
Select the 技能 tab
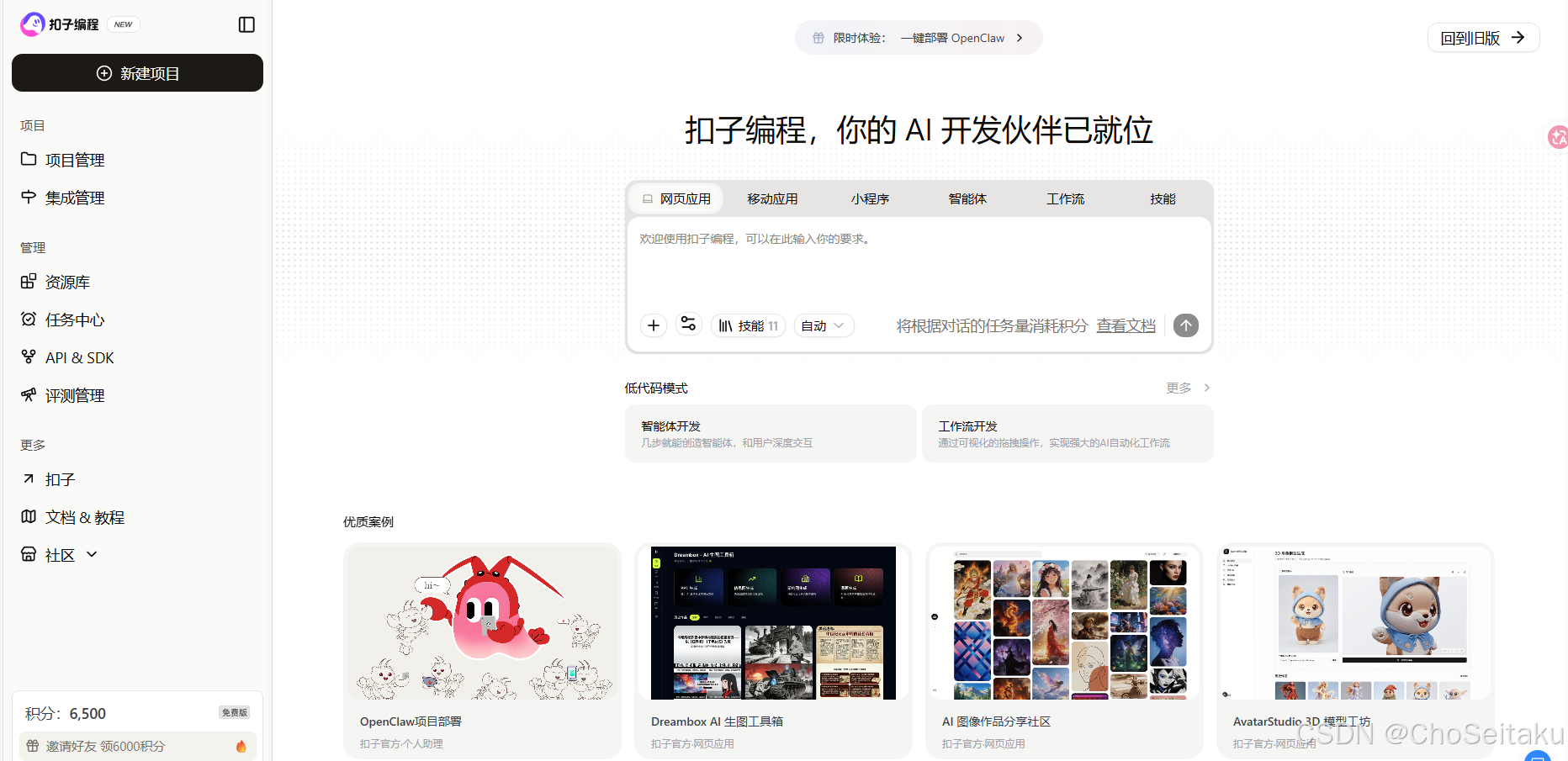point(1163,199)
